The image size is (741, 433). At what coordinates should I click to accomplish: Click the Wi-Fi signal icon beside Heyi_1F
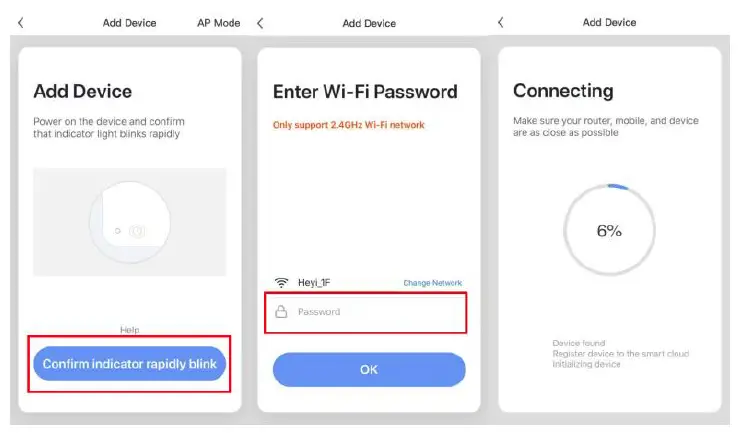[281, 283]
